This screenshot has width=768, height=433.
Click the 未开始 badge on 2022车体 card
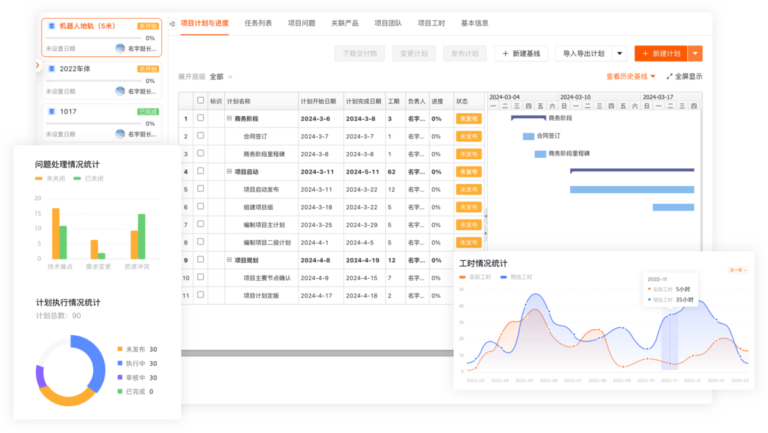point(147,69)
